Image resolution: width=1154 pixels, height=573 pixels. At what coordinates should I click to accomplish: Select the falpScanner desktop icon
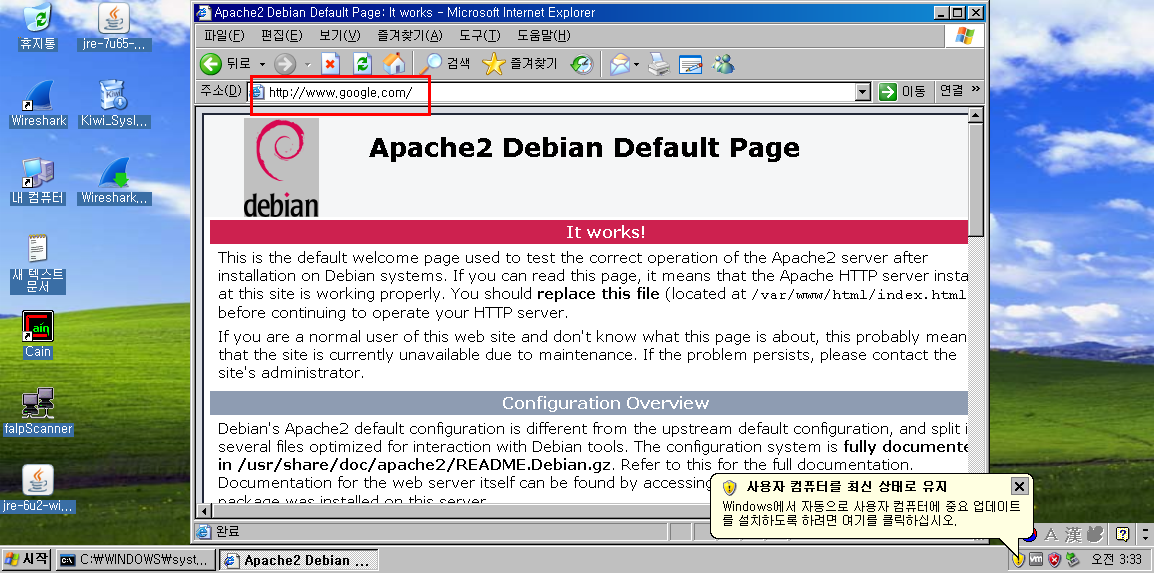pos(38,412)
